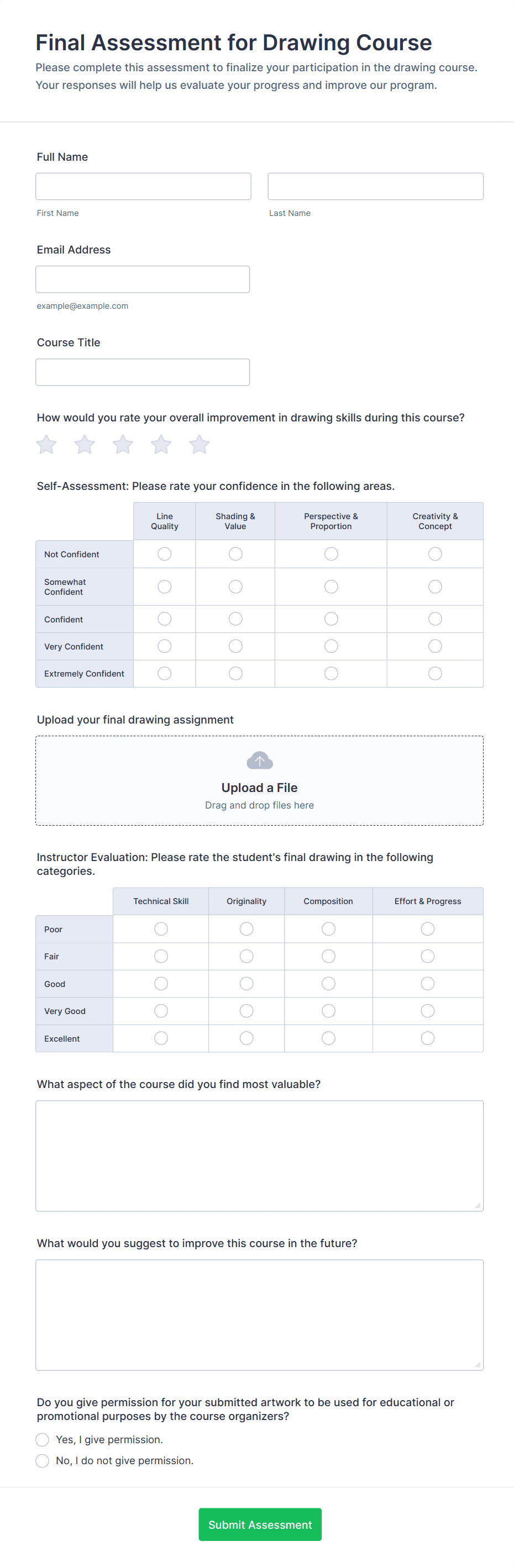
Task: Click the First Name input field
Action: point(143,186)
